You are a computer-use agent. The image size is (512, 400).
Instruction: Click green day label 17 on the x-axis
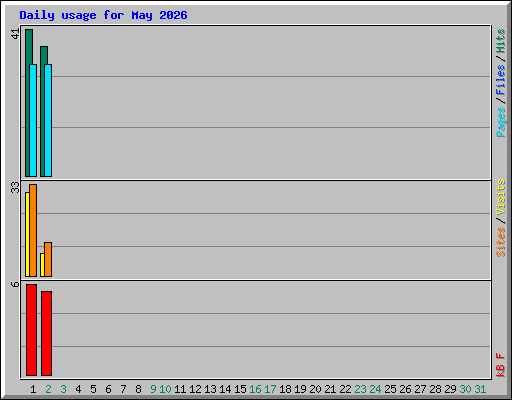click(x=270, y=389)
